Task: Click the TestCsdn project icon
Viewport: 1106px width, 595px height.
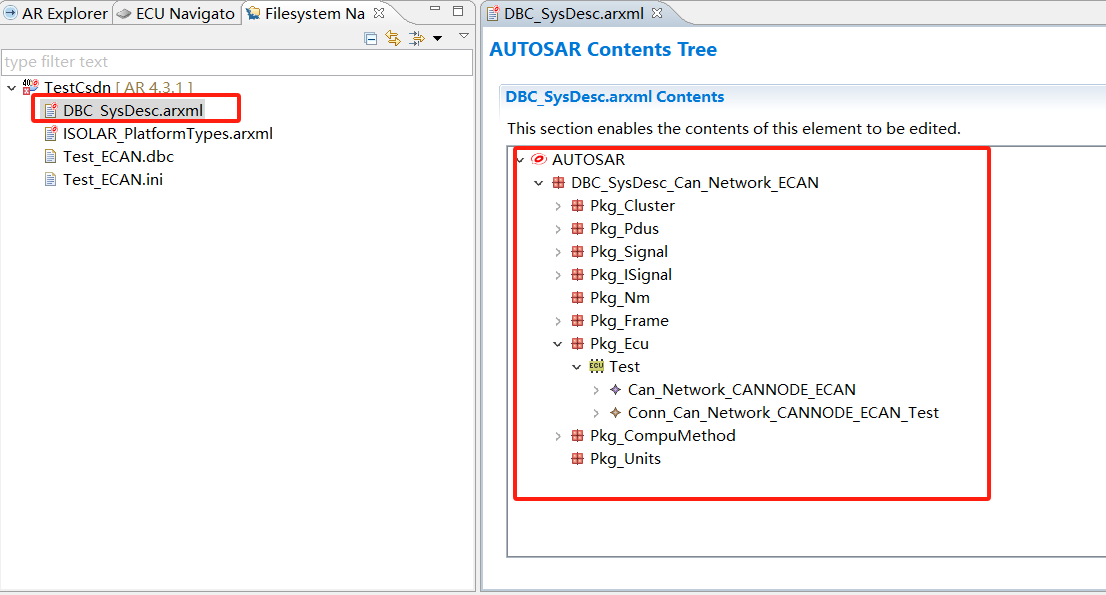Action: (31, 88)
